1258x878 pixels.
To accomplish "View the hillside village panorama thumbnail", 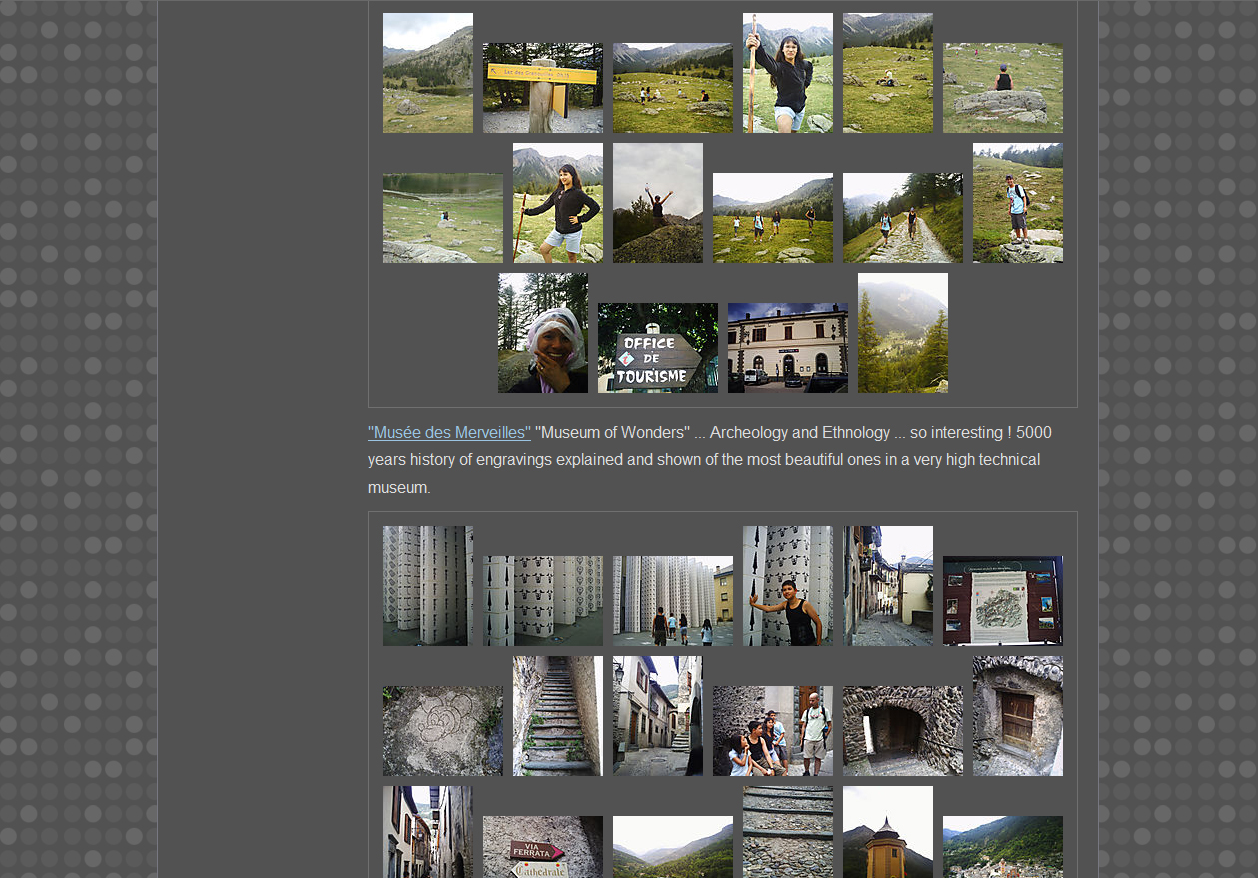I will [1002, 848].
